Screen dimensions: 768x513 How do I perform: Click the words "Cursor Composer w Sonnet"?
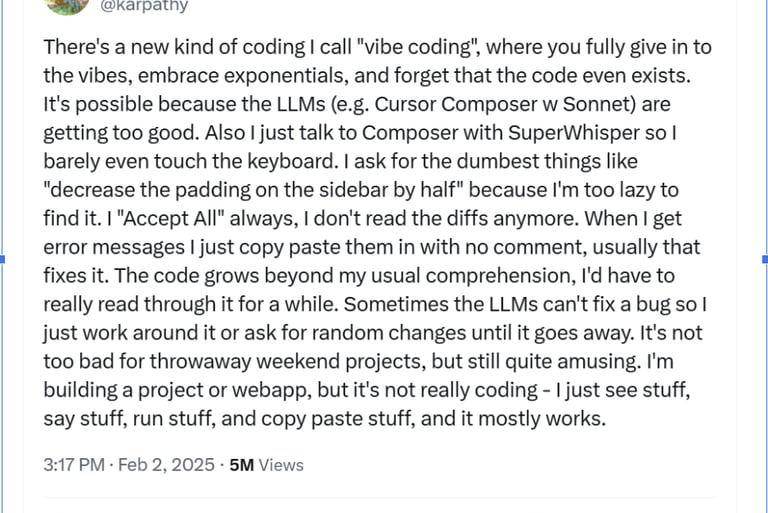pos(503,104)
